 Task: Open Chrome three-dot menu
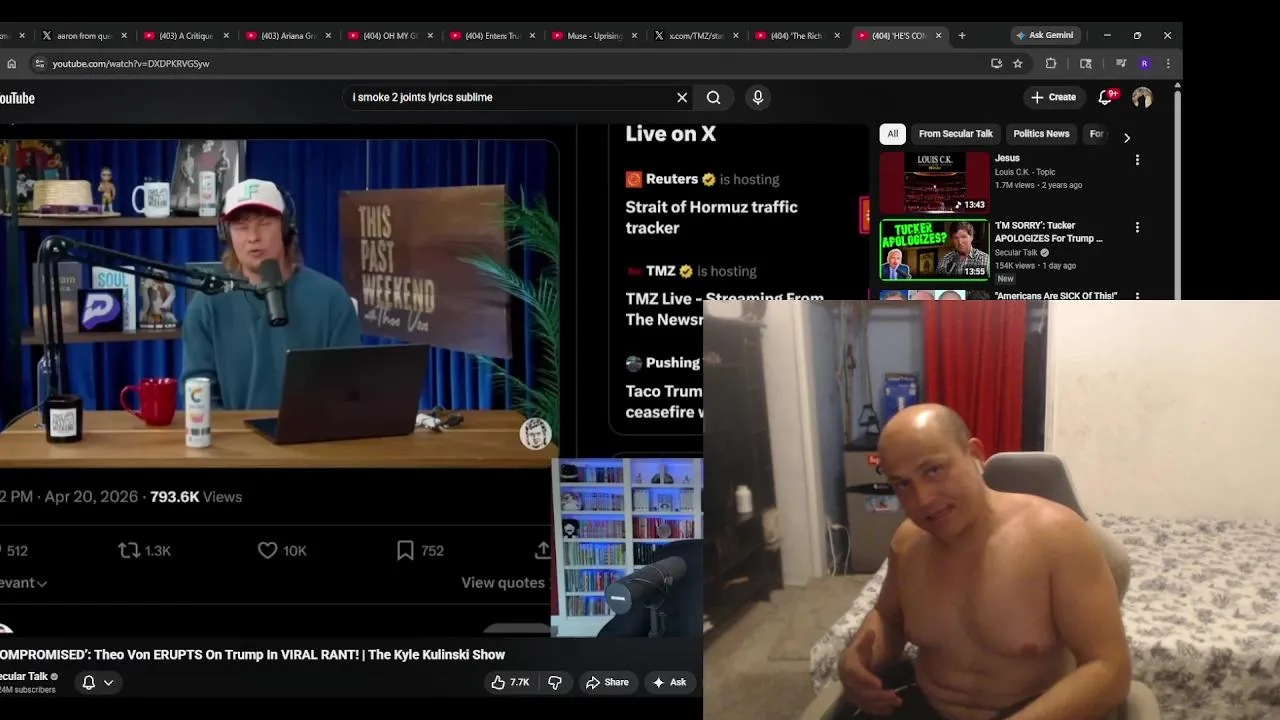click(x=1168, y=63)
